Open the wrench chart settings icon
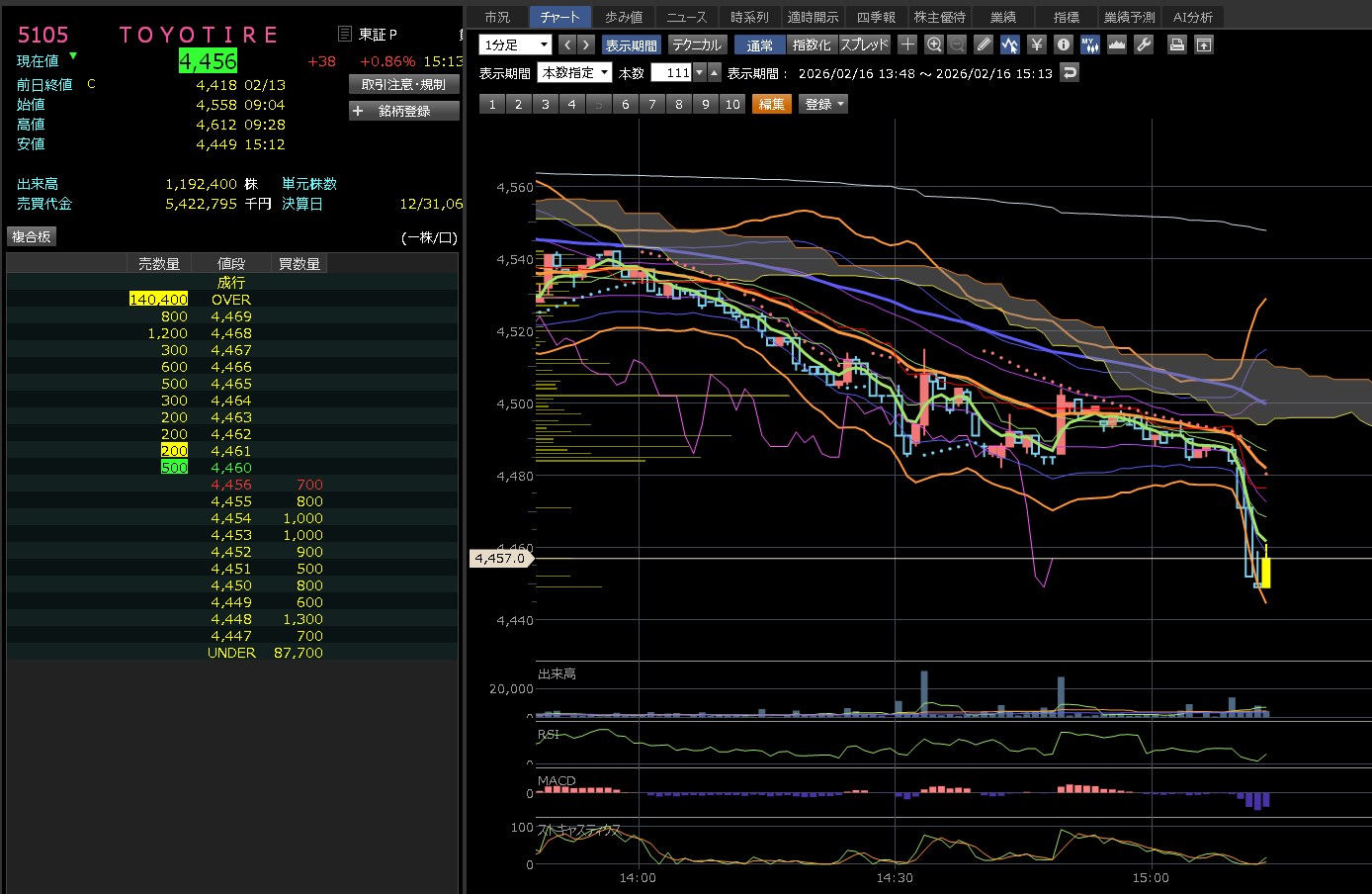 tap(1144, 45)
